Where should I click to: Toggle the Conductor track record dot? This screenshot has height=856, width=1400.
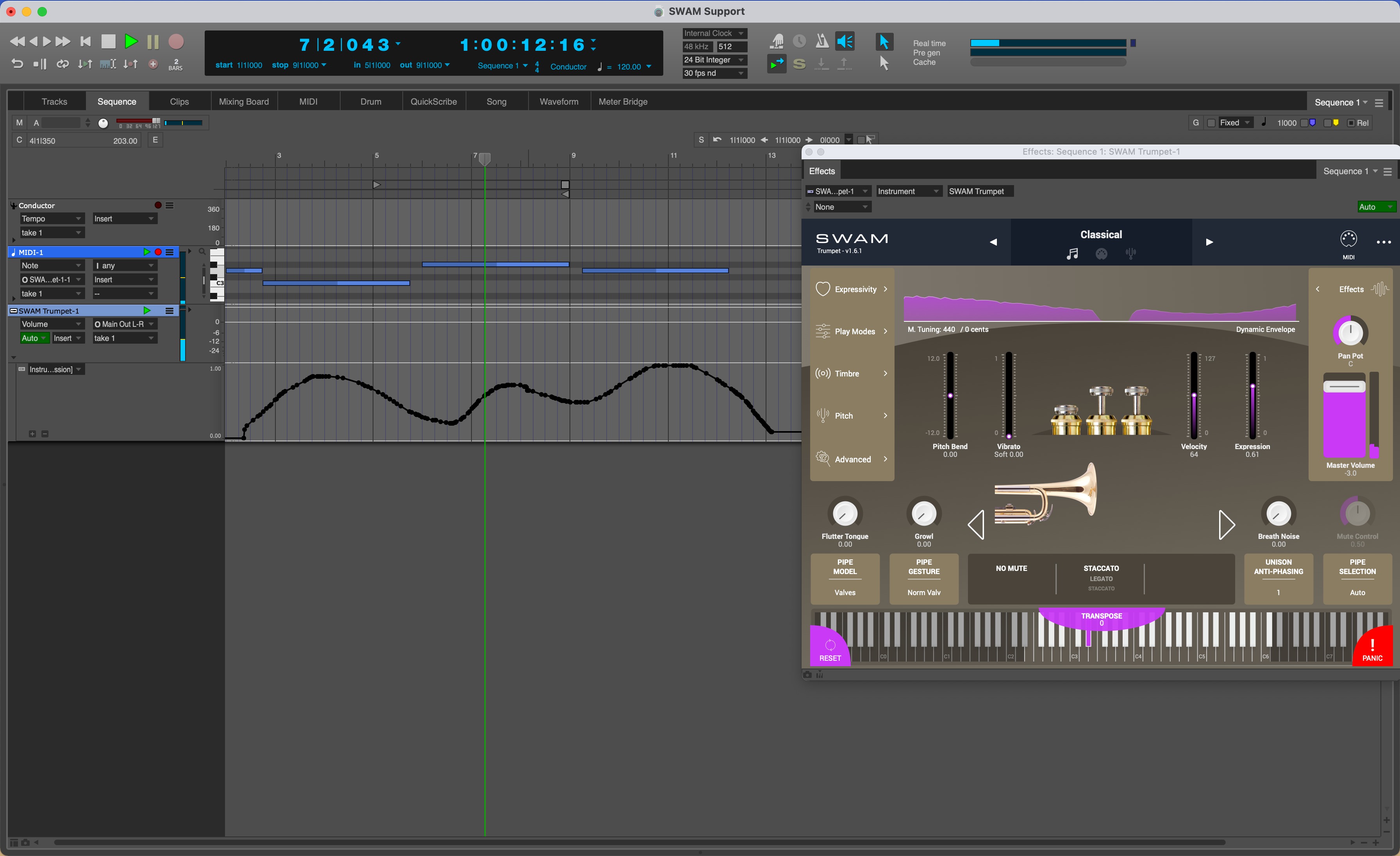coord(158,206)
